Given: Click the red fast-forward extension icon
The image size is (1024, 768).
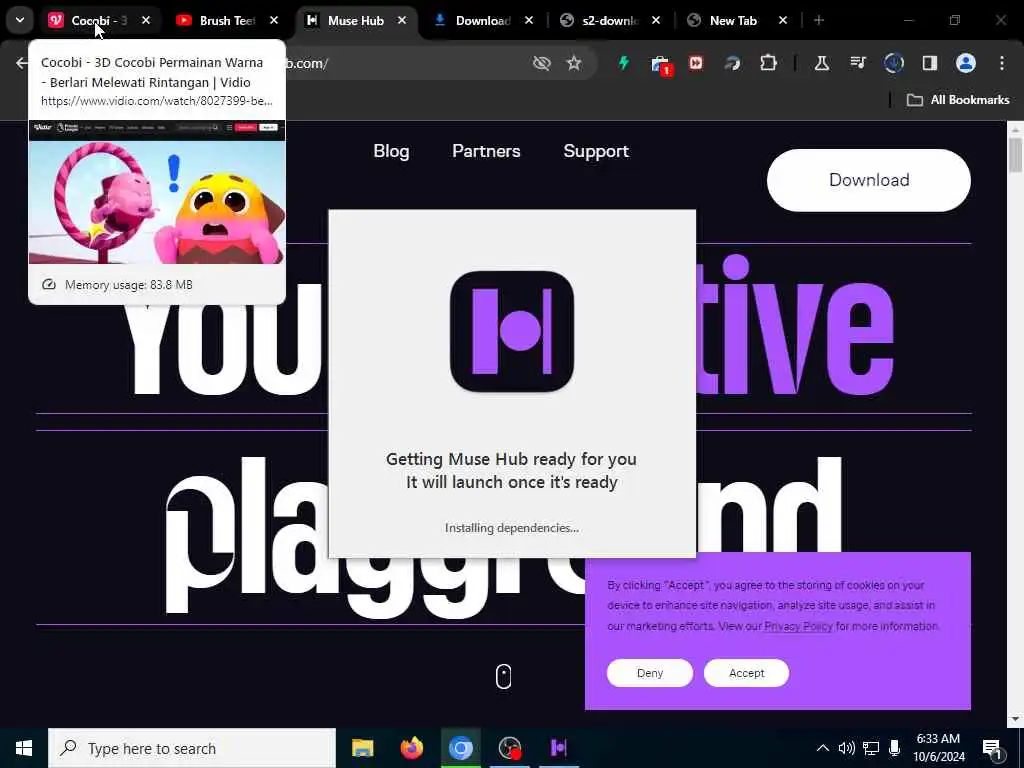Looking at the screenshot, I should [696, 63].
